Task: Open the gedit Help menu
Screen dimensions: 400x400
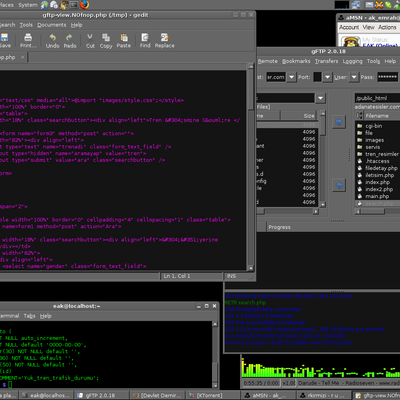Action: 76,25
